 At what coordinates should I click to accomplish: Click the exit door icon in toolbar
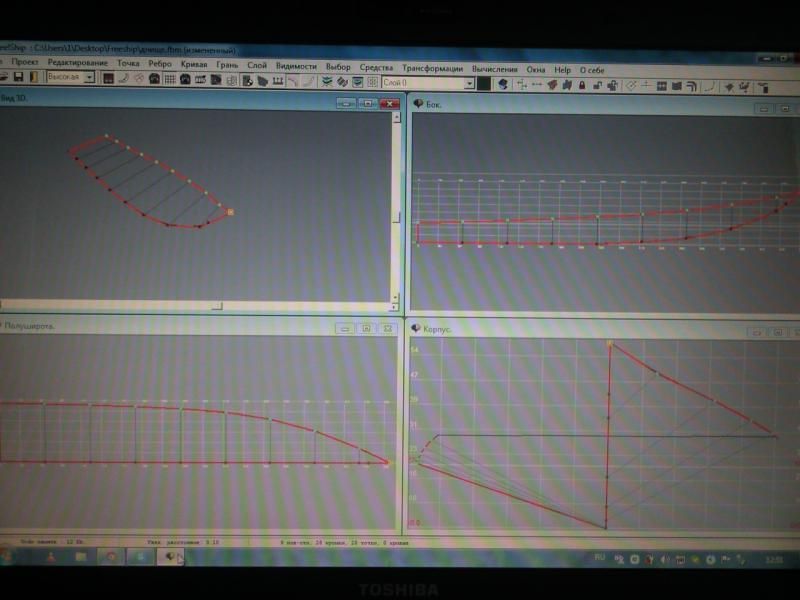point(33,78)
